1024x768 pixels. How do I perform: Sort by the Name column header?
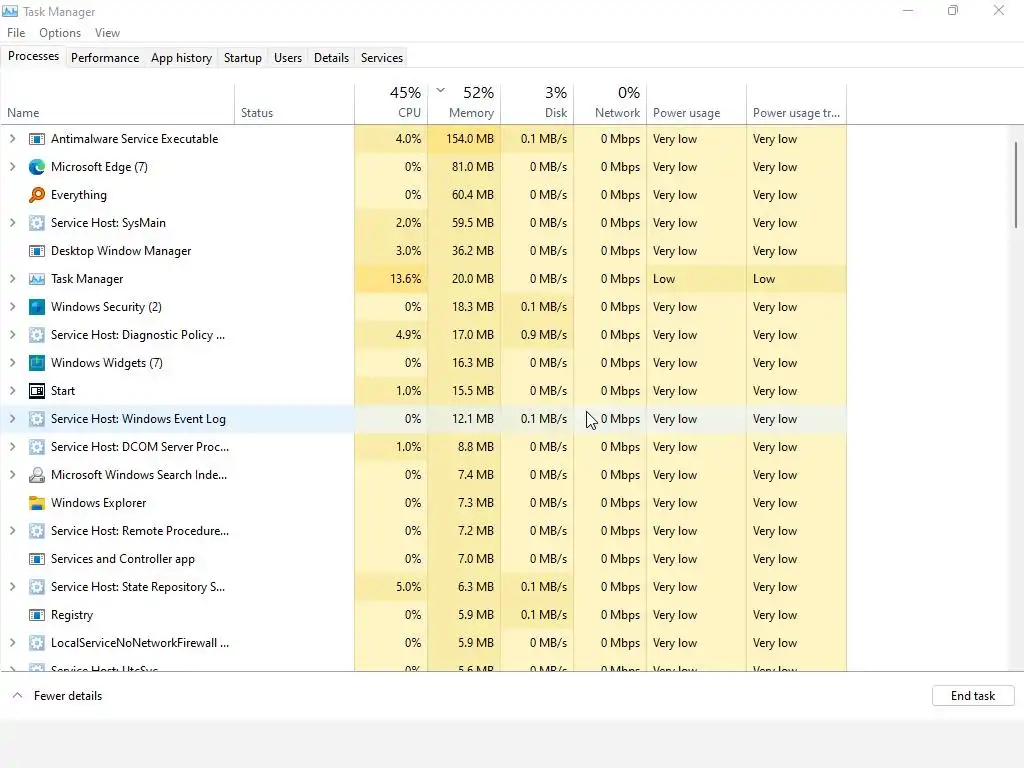(x=118, y=103)
